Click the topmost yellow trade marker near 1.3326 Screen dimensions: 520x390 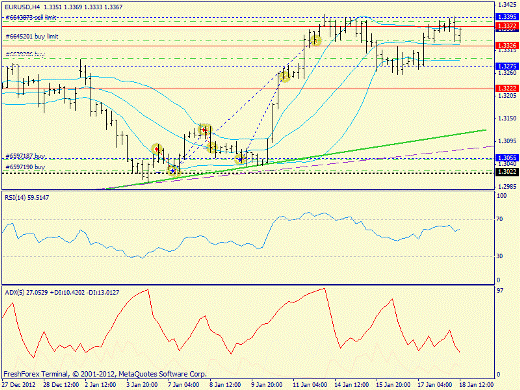click(x=315, y=41)
